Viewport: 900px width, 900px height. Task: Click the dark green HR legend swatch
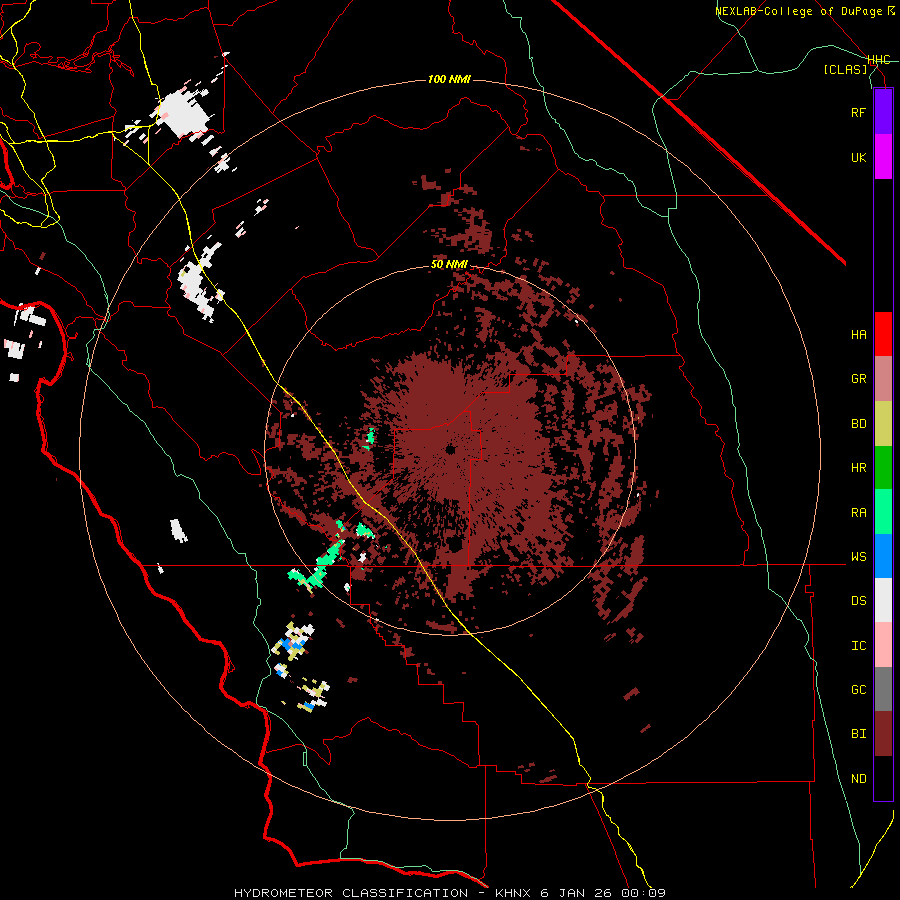pos(883,468)
